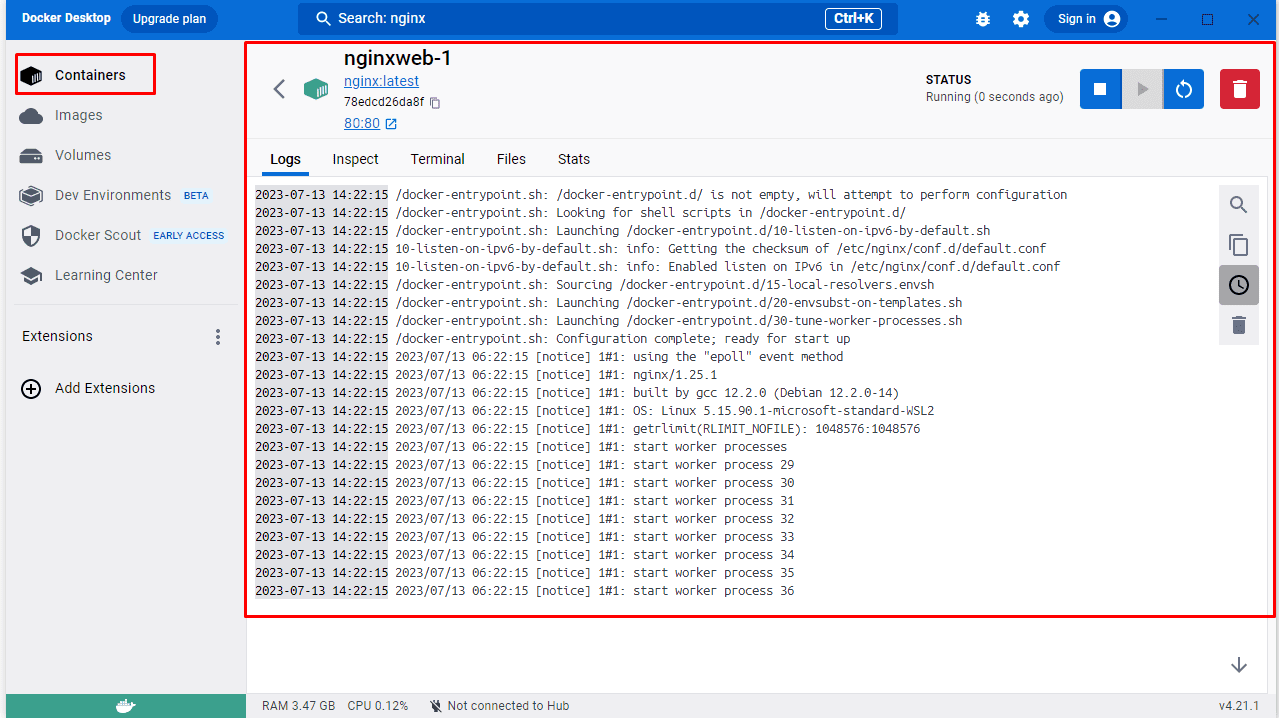Click the Search: nginx field
Viewport: 1279px width, 718px height.
[598, 19]
